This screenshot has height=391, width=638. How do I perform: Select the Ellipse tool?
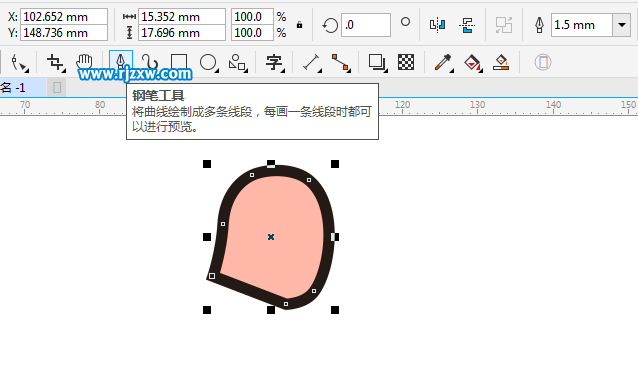coord(209,63)
